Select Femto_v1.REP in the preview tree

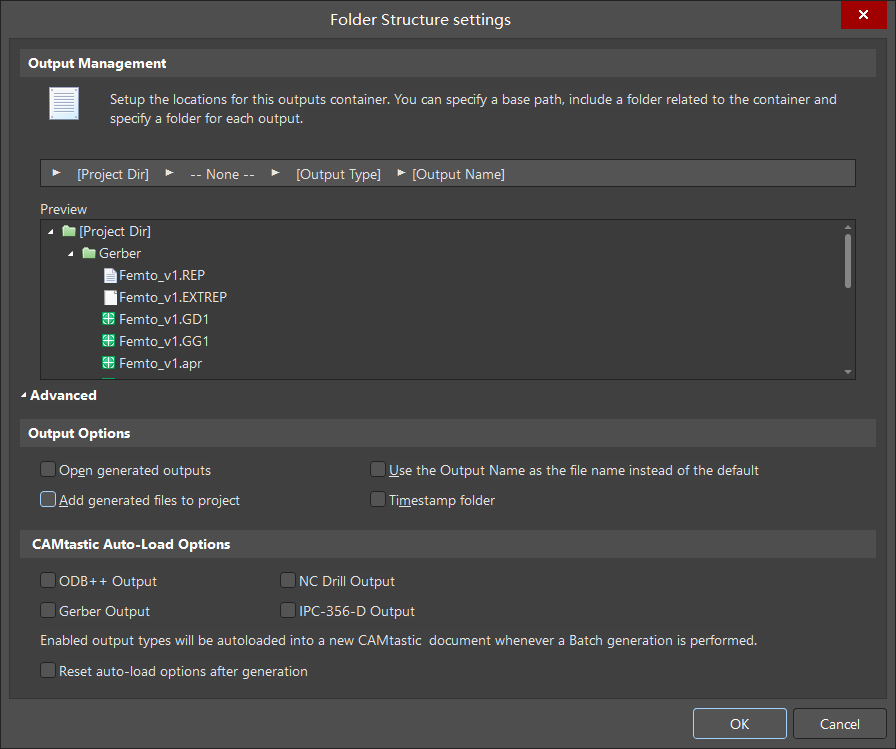(162, 275)
